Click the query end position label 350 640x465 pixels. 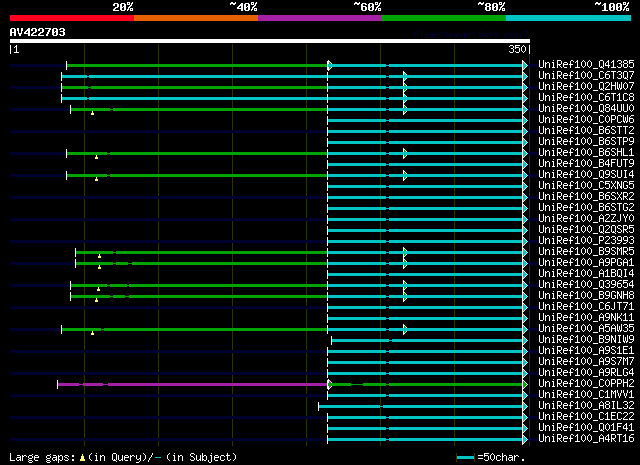coord(517,49)
